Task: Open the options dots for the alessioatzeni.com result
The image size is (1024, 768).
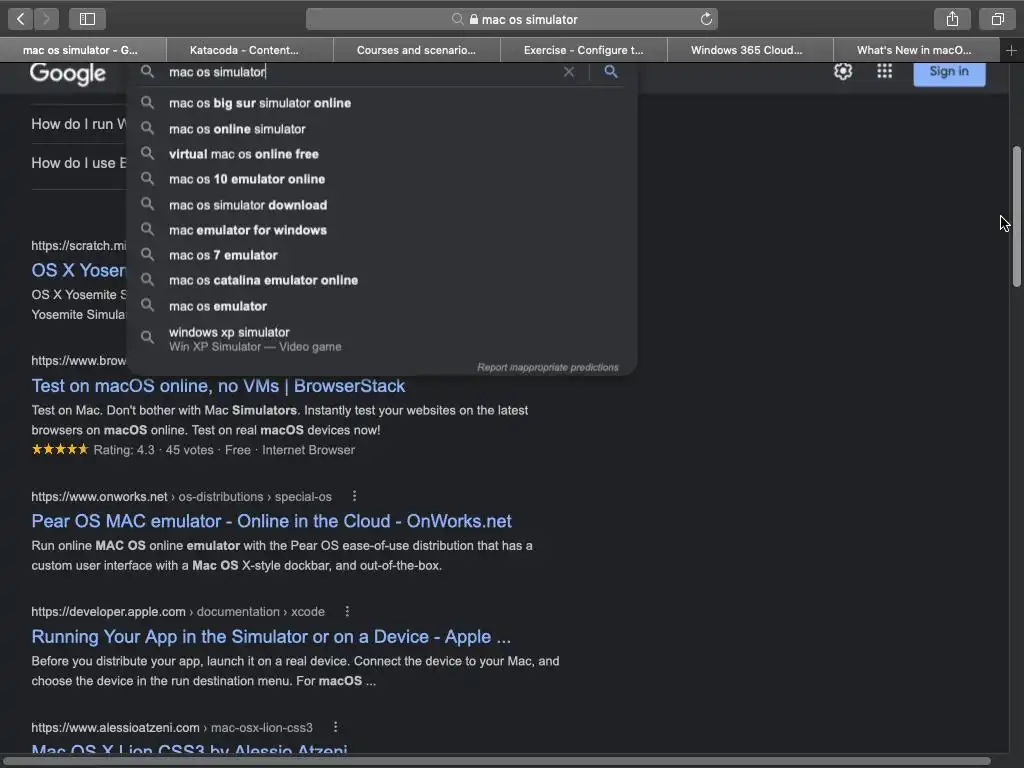Action: 335,727
